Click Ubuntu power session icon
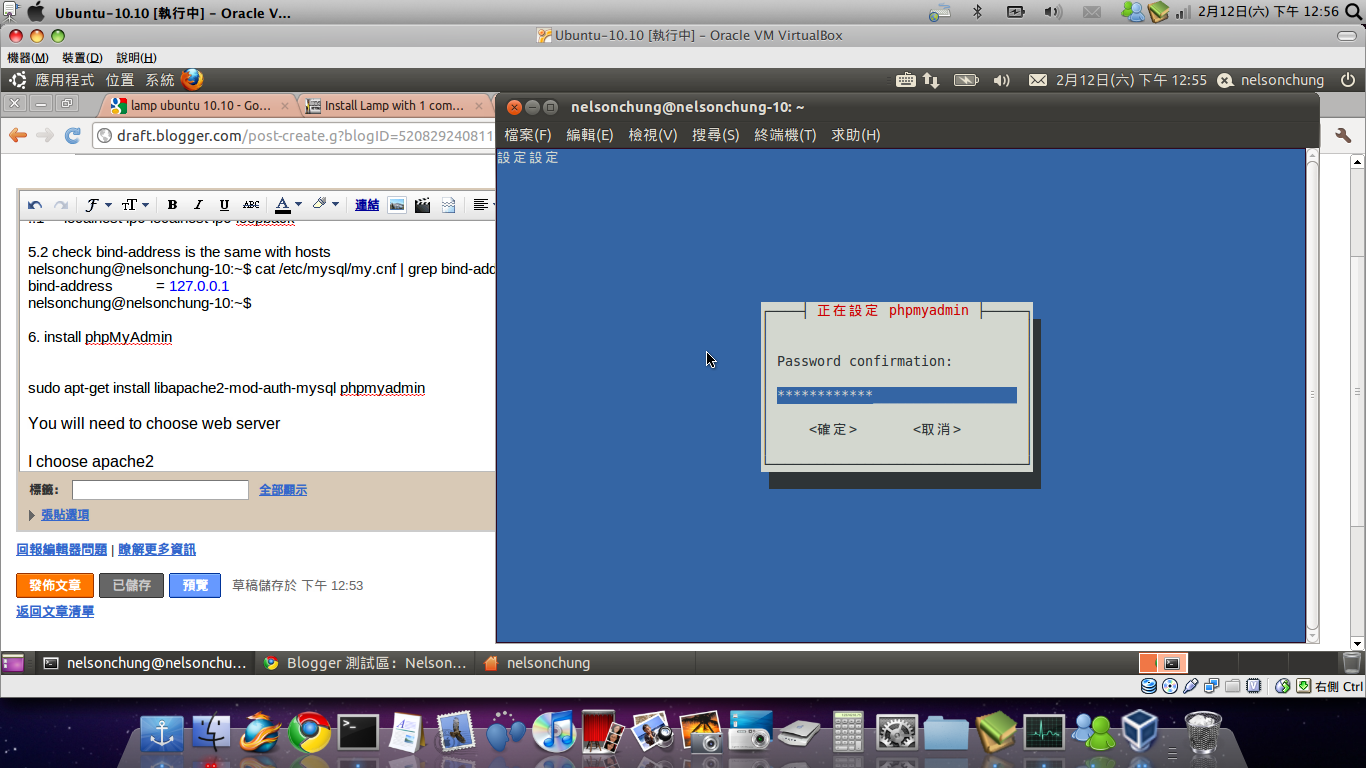The image size is (1366, 768). [1349, 80]
